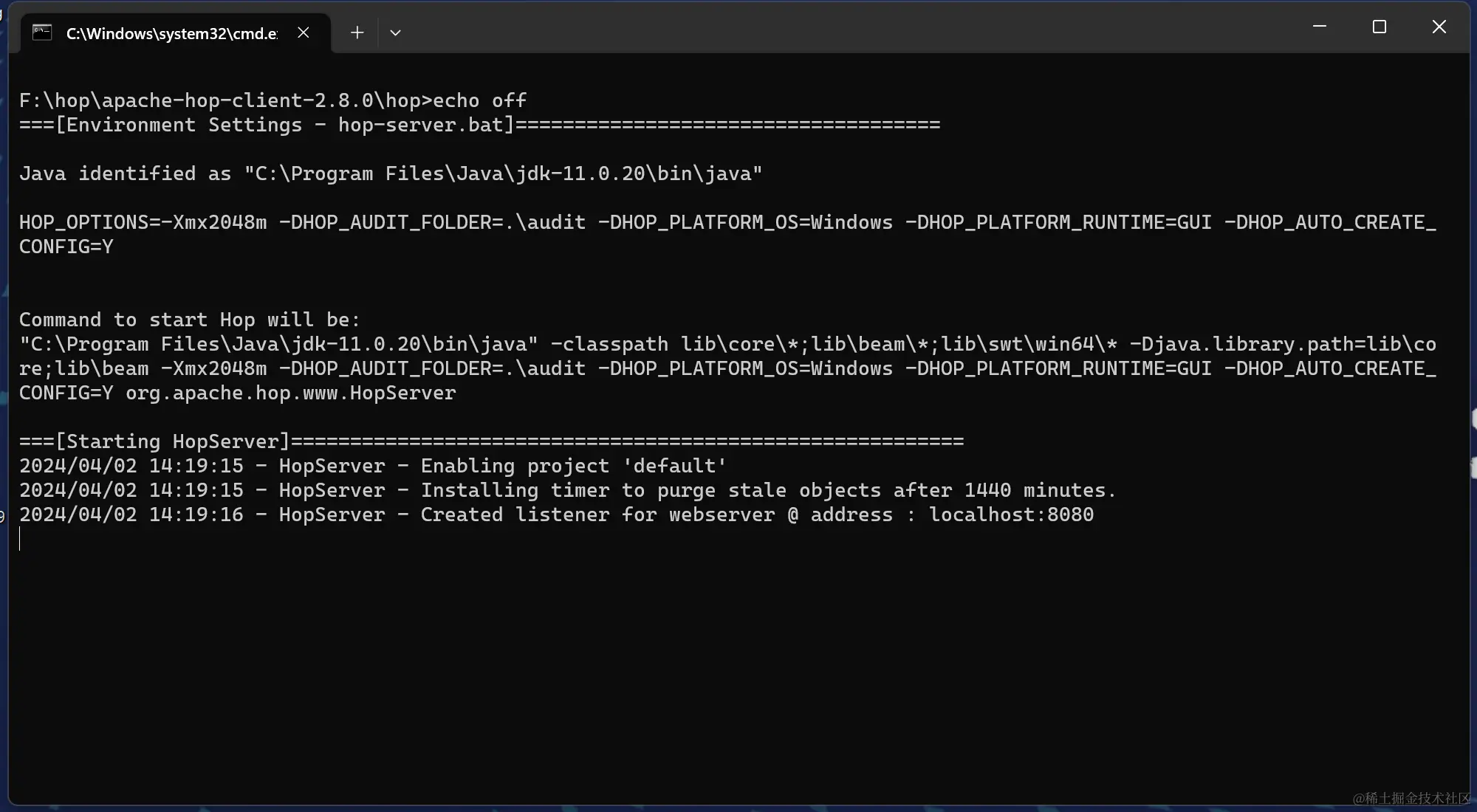Click the 'echo off' command text
This screenshot has width=1477, height=812.
(479, 100)
